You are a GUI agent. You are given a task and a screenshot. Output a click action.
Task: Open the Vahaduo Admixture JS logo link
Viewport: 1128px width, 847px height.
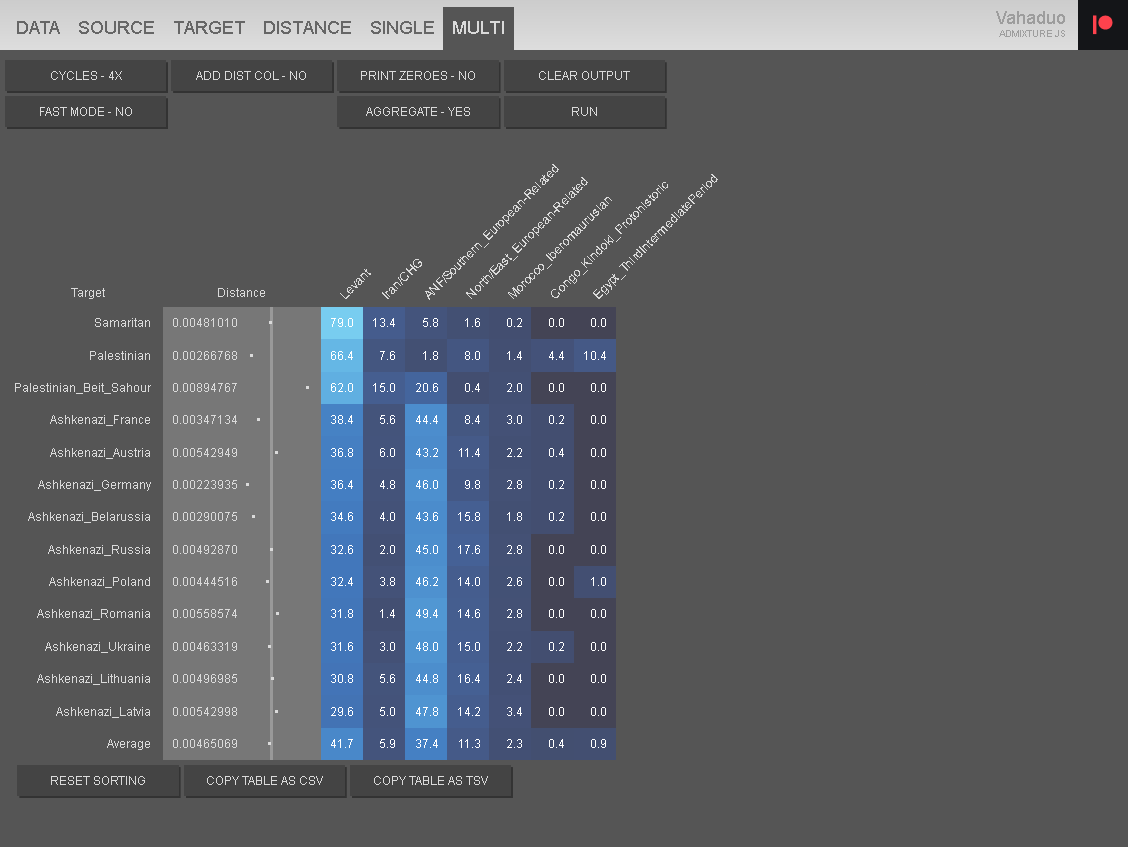click(x=1031, y=23)
